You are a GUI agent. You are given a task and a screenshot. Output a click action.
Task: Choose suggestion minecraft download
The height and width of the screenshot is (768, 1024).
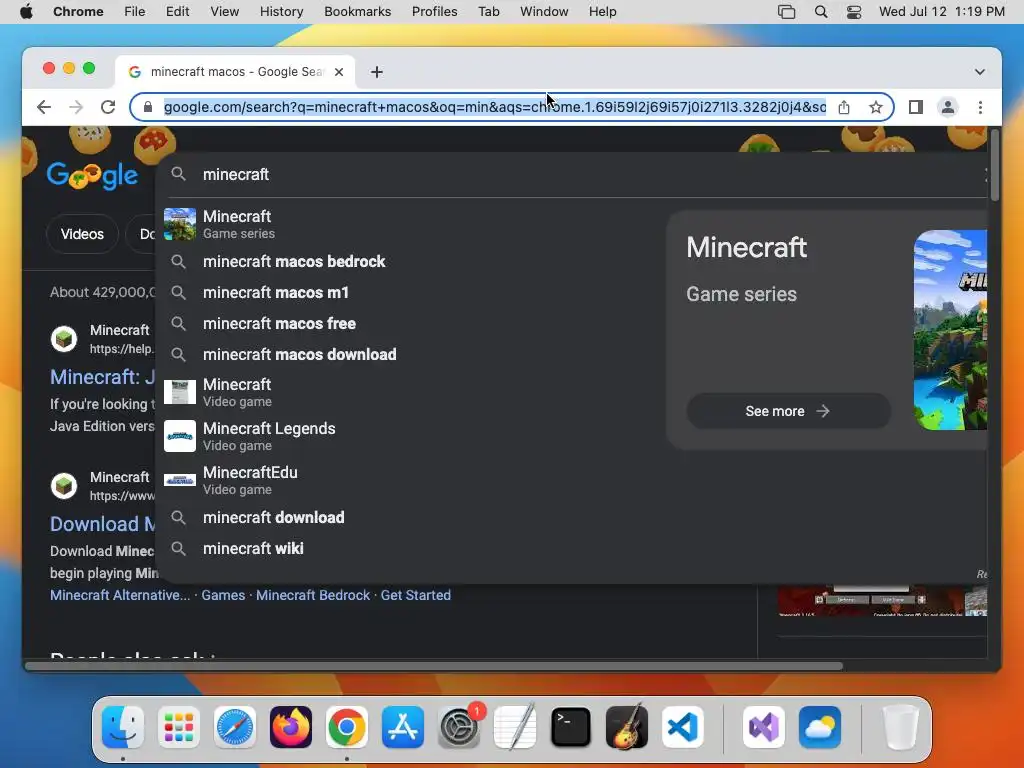point(411,517)
